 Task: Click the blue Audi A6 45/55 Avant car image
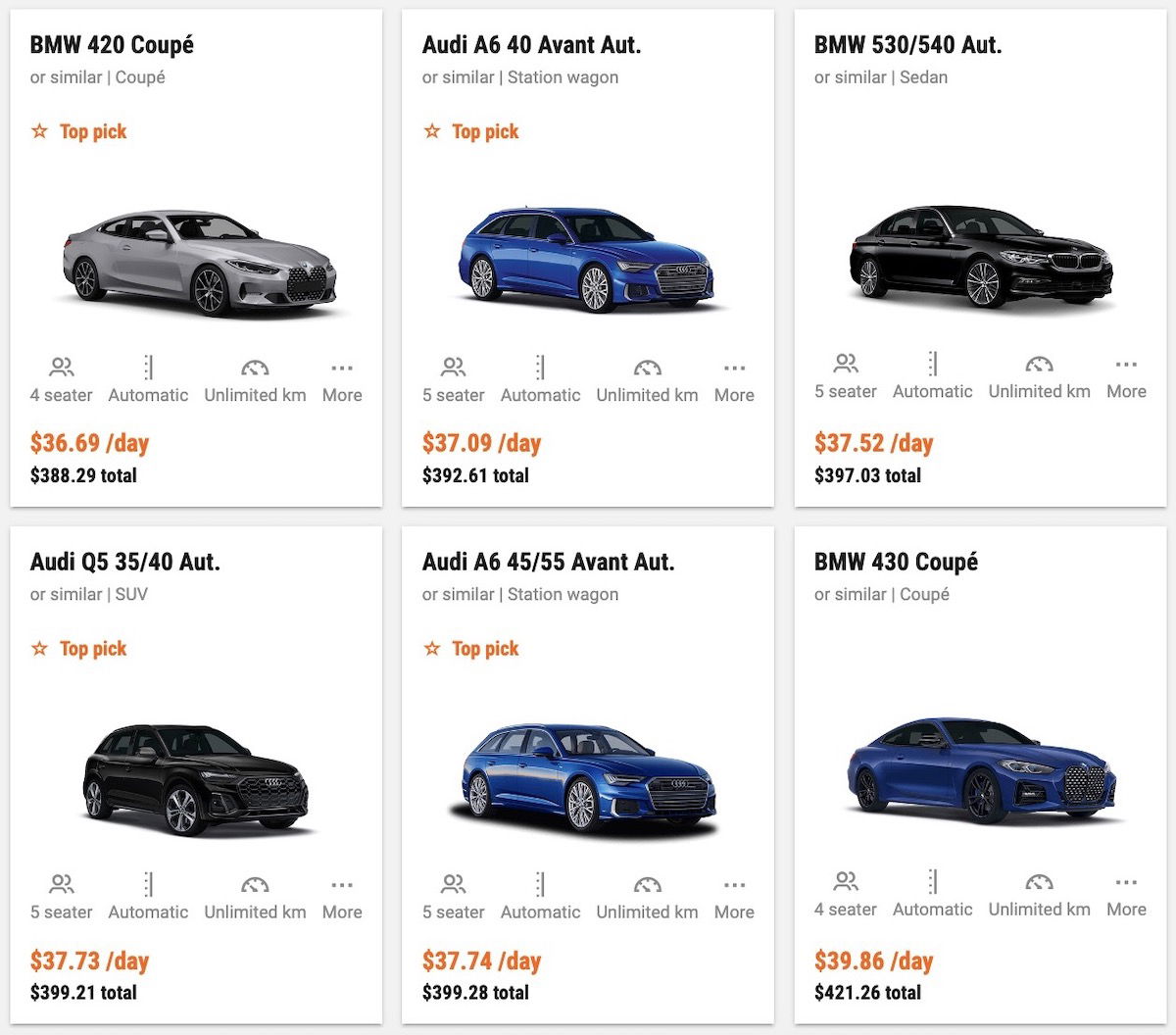[588, 774]
